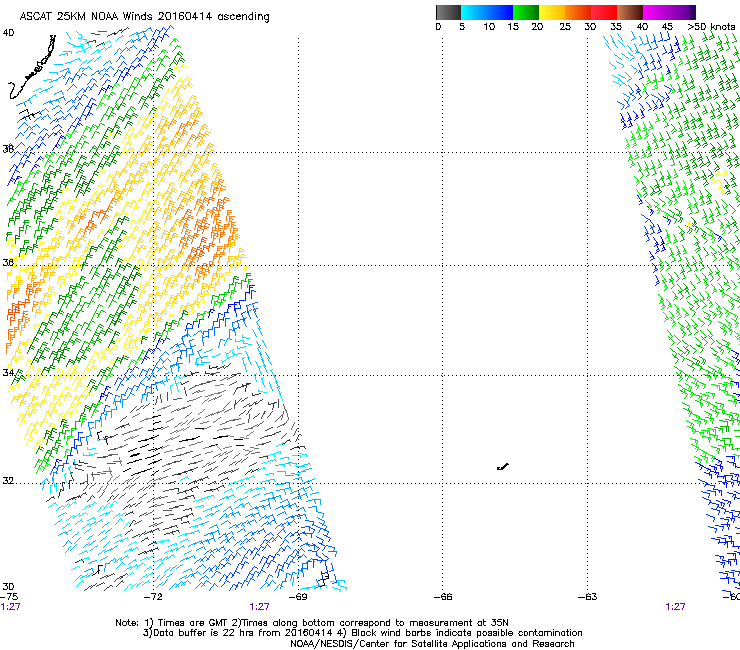Viewport: 740px width, 650px height.
Task: Click the black coastline outline in the top-left corner
Action: click(x=32, y=68)
